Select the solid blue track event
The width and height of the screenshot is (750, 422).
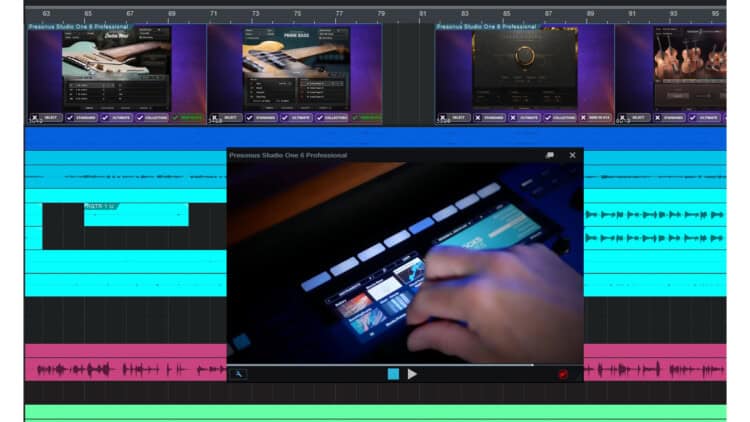coord(375,139)
